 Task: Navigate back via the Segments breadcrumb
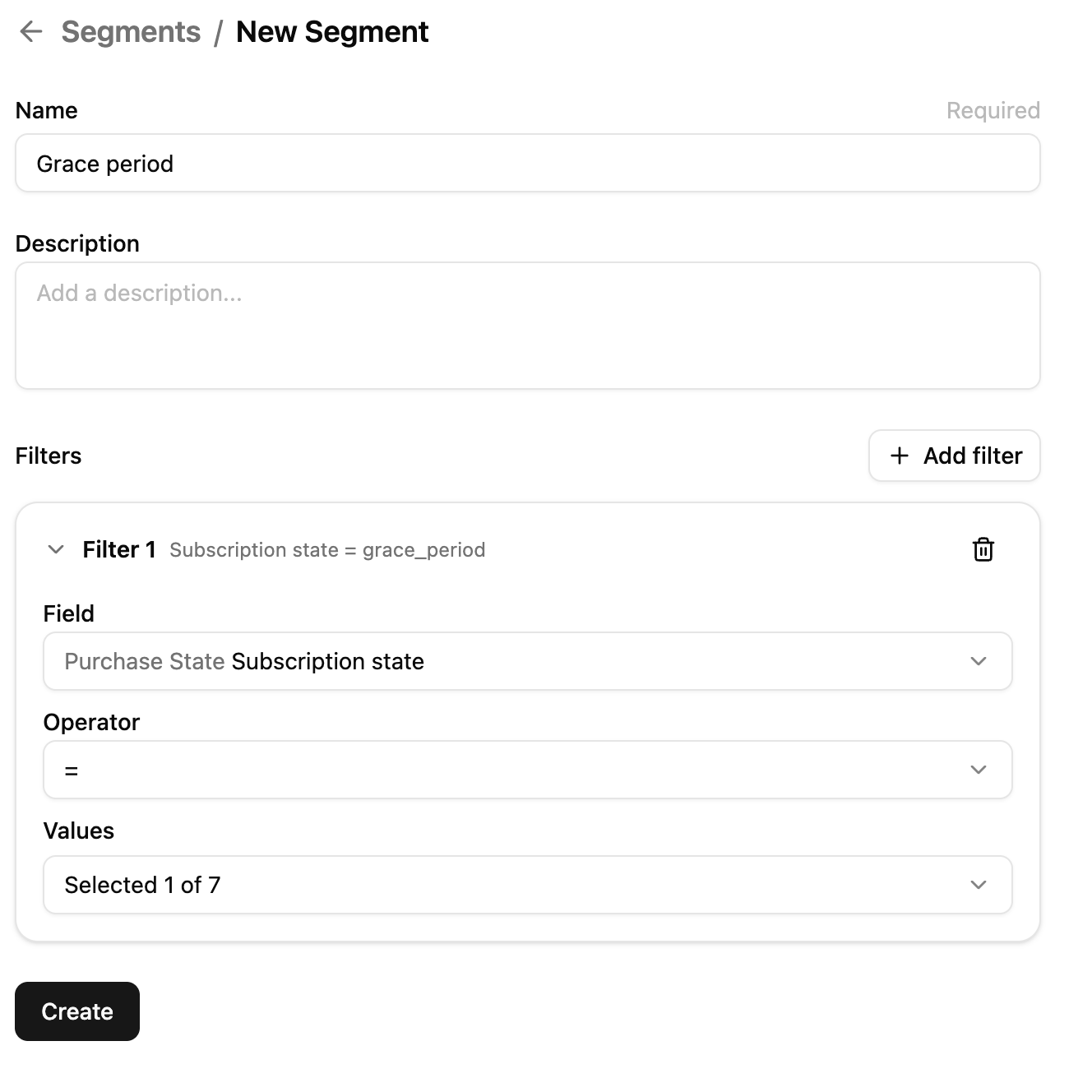pyautogui.click(x=131, y=31)
